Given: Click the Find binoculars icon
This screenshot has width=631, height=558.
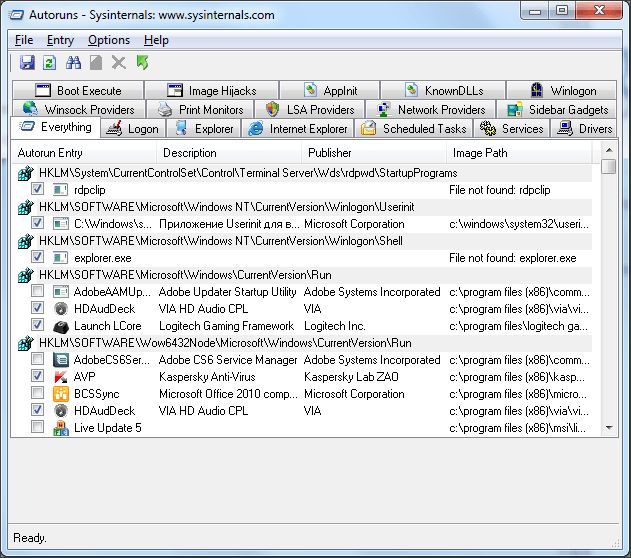Looking at the screenshot, I should (x=73, y=63).
